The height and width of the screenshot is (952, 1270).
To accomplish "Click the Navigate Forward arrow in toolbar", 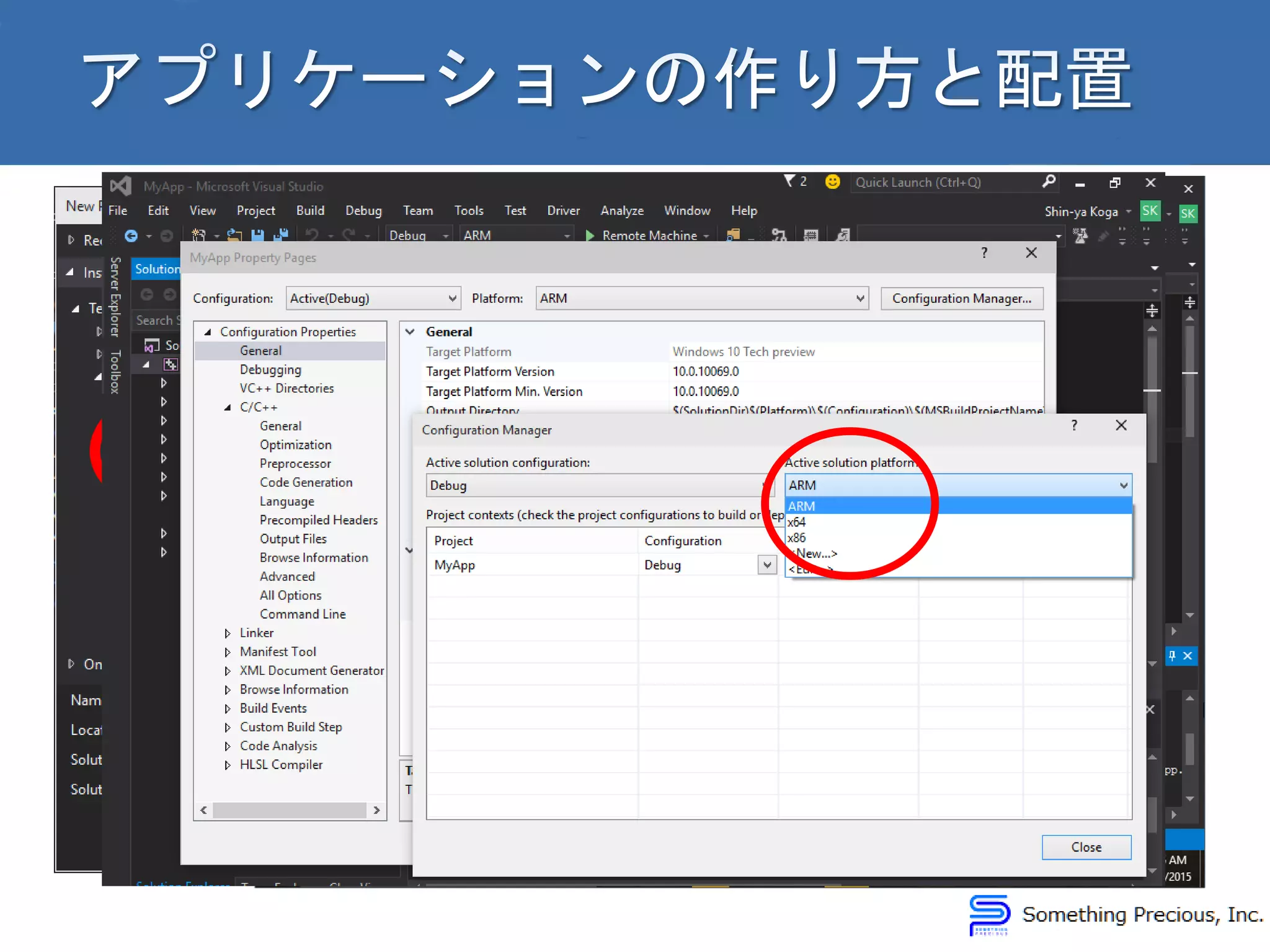I will (x=167, y=236).
